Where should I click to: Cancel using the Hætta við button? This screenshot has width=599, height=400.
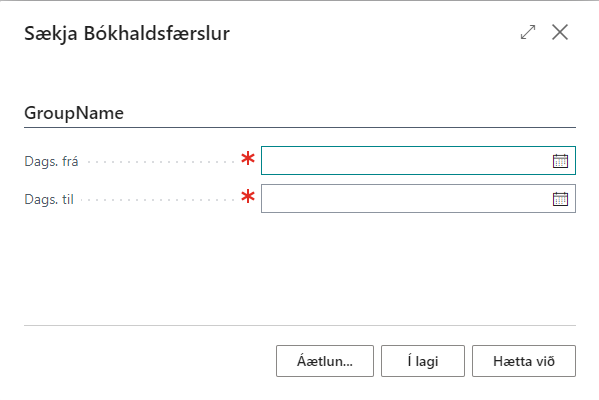[524, 361]
